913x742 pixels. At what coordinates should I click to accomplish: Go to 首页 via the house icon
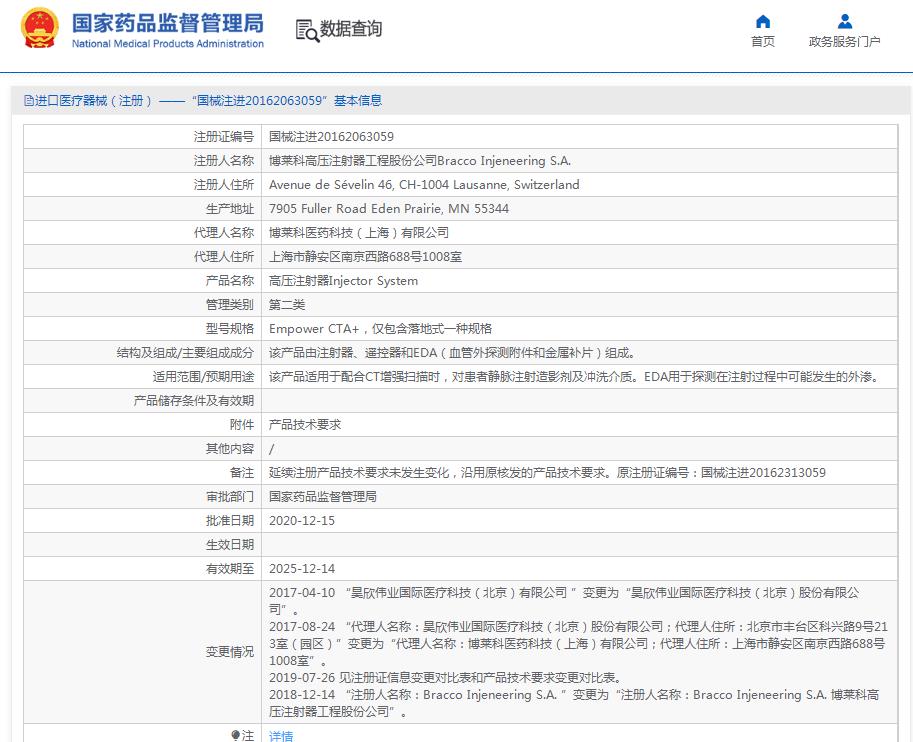tap(763, 22)
